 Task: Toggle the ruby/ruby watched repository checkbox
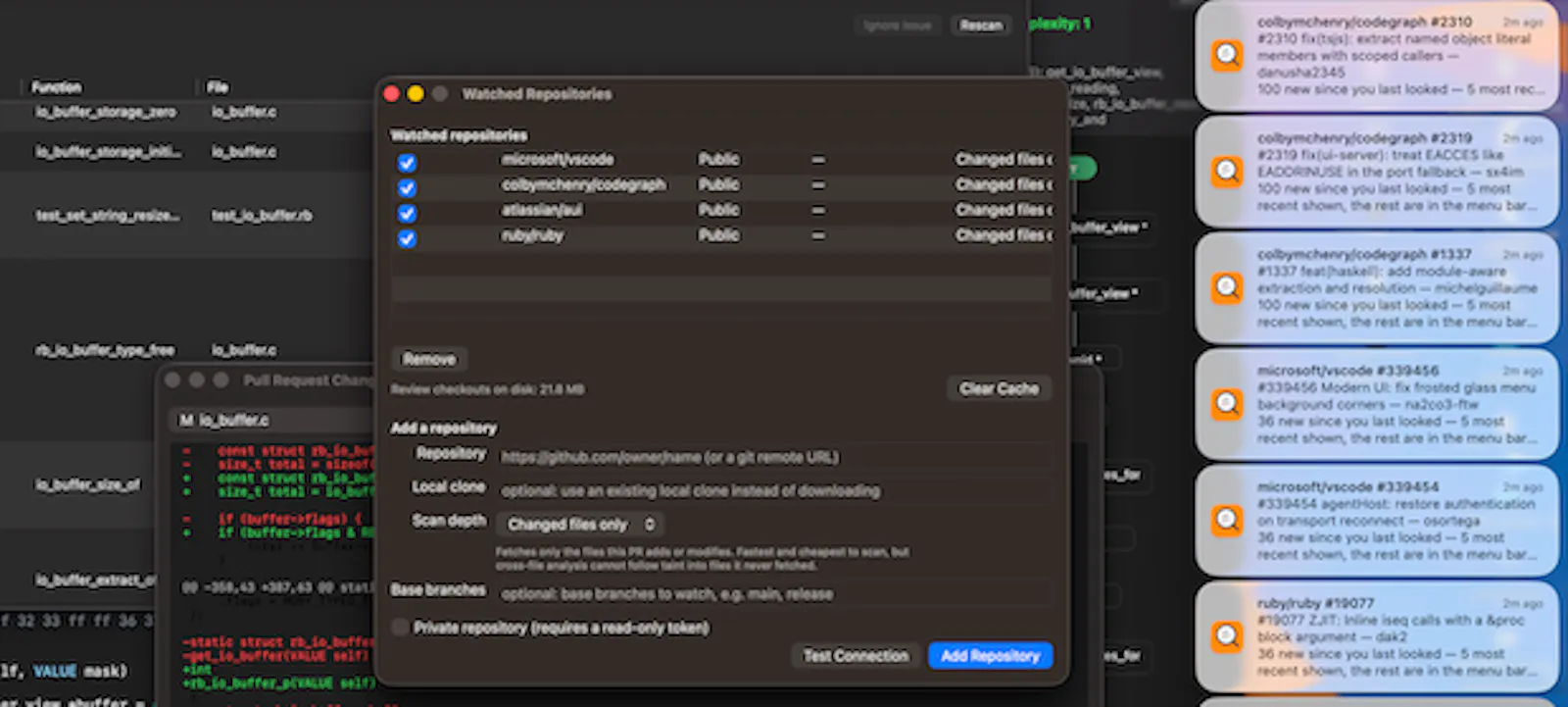click(x=407, y=239)
